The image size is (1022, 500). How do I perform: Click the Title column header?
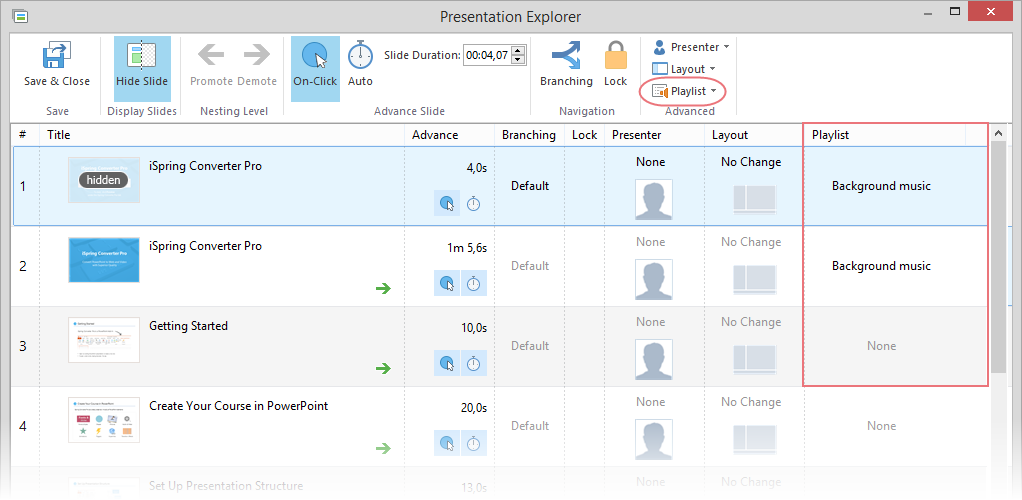(x=224, y=135)
